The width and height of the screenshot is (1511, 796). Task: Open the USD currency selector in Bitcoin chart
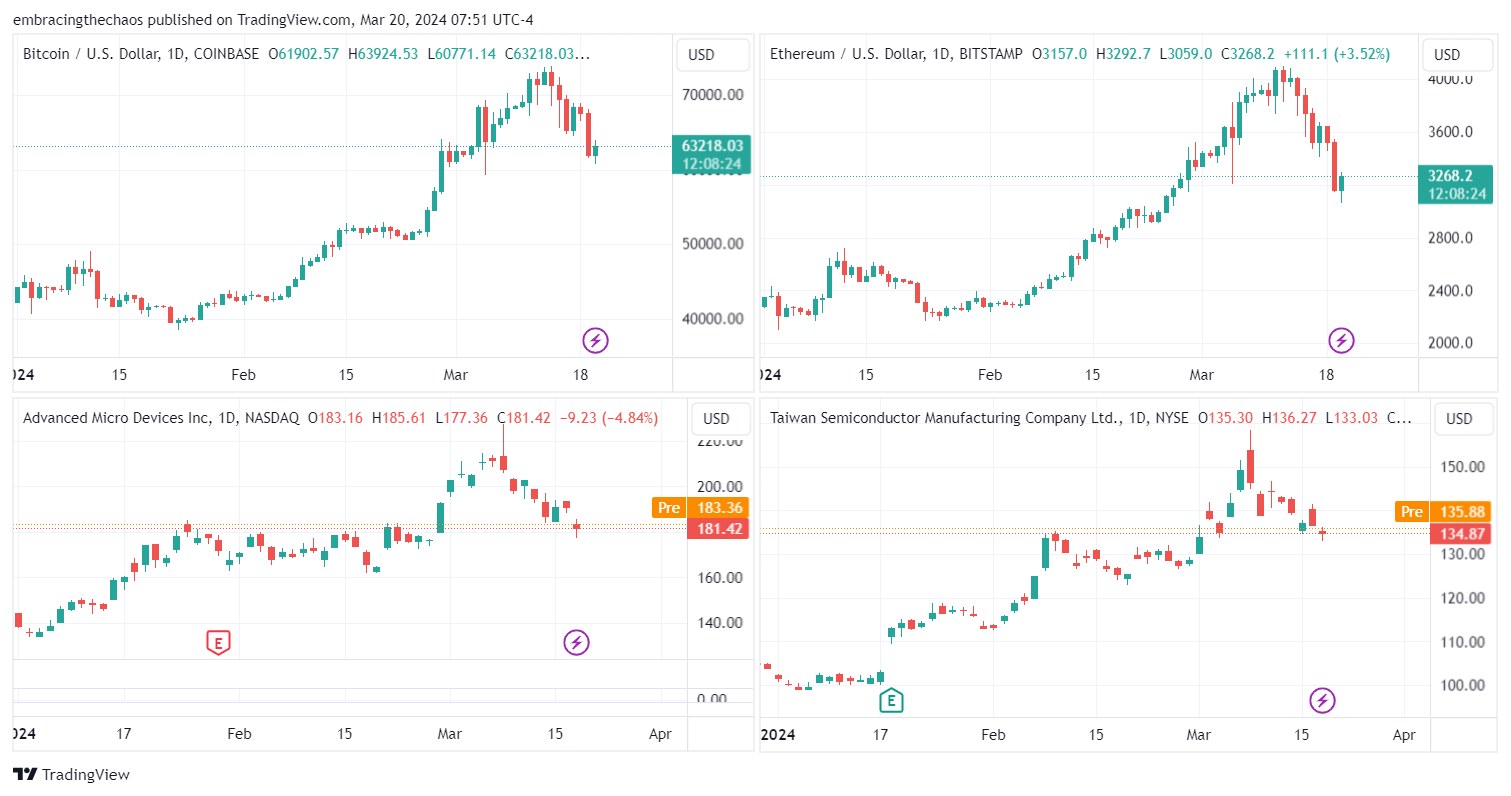pyautogui.click(x=713, y=55)
